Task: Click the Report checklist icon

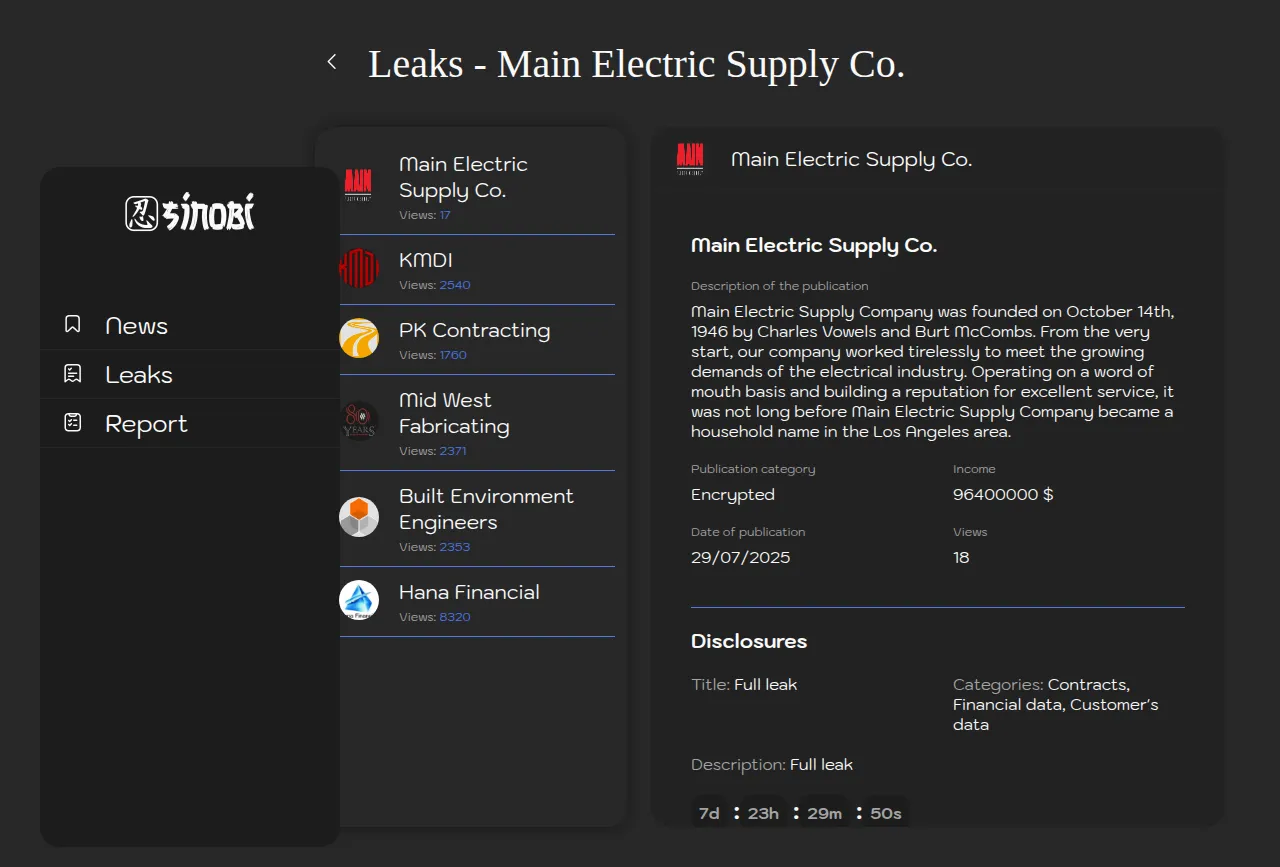Action: (x=72, y=422)
